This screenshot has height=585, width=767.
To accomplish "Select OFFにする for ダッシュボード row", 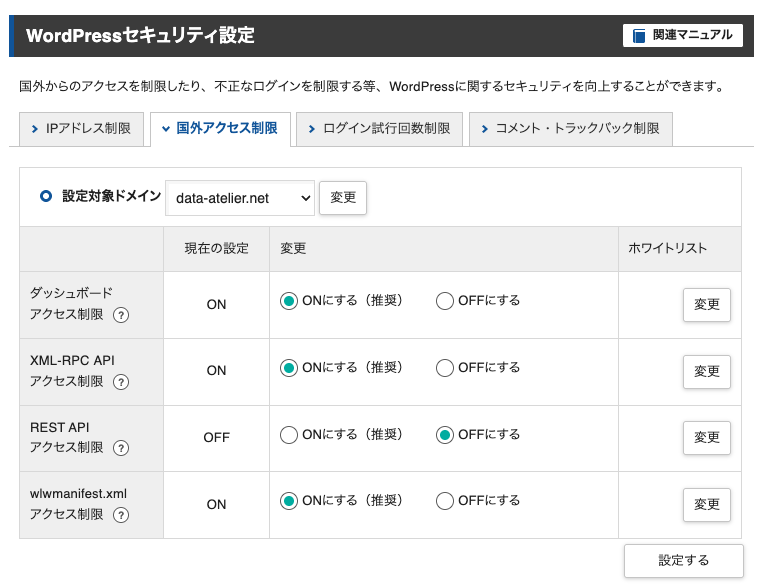I will [445, 301].
